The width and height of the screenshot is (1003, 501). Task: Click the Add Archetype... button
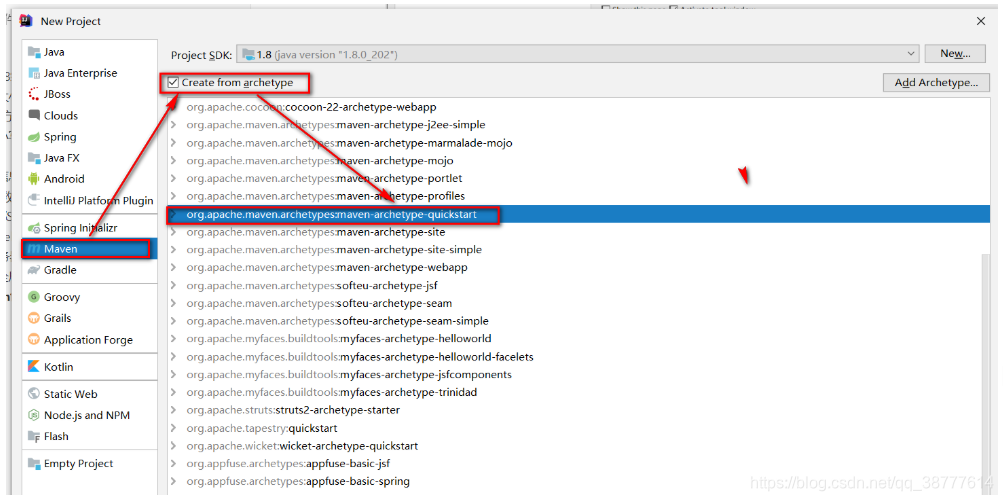[x=936, y=83]
